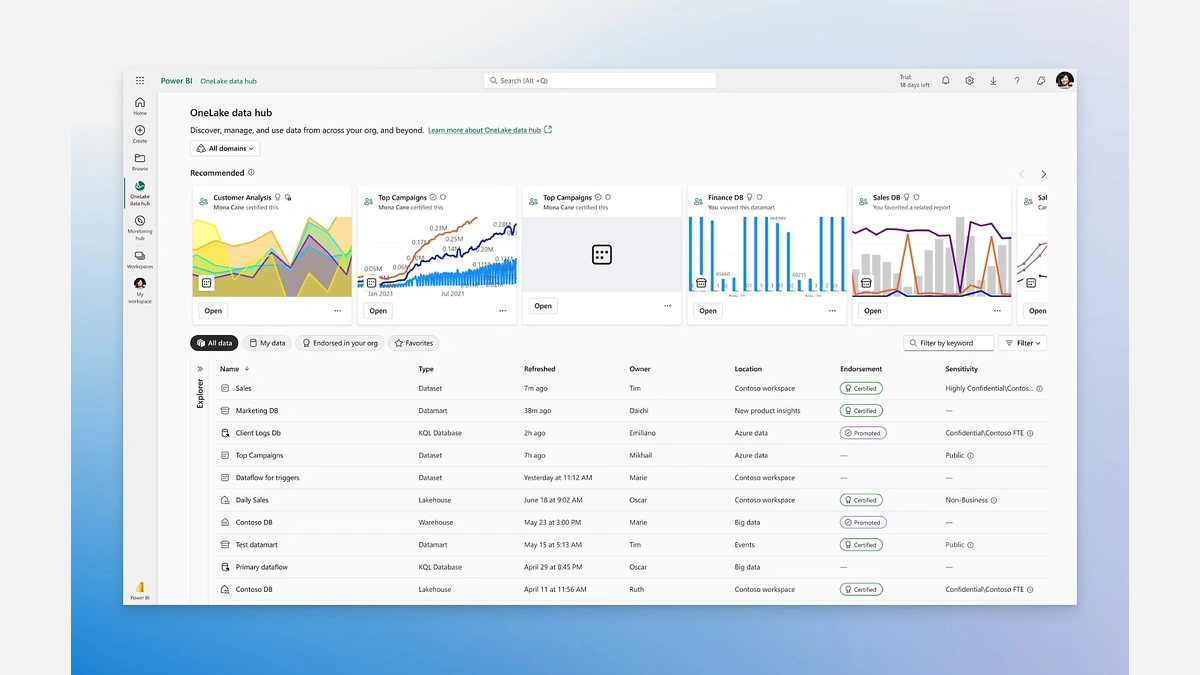Click the Finance DB bar chart thumbnail
Image resolution: width=1200 pixels, height=675 pixels.
(x=767, y=257)
